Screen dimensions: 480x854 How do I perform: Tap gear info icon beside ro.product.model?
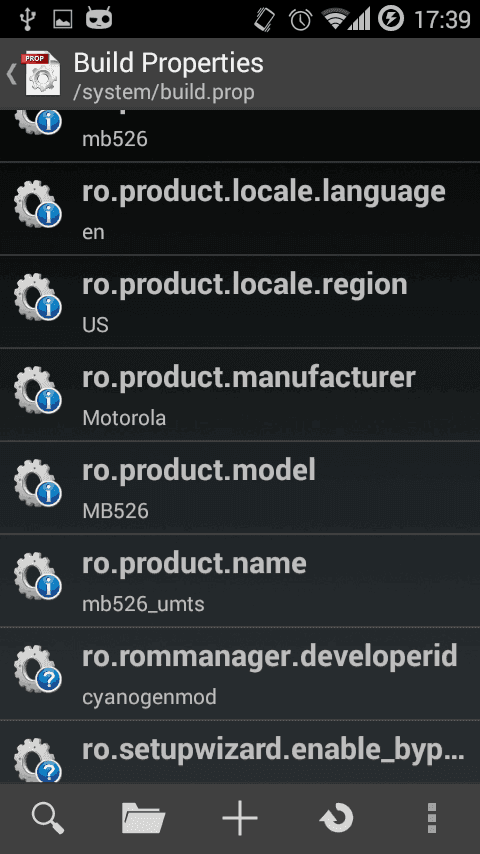click(38, 483)
